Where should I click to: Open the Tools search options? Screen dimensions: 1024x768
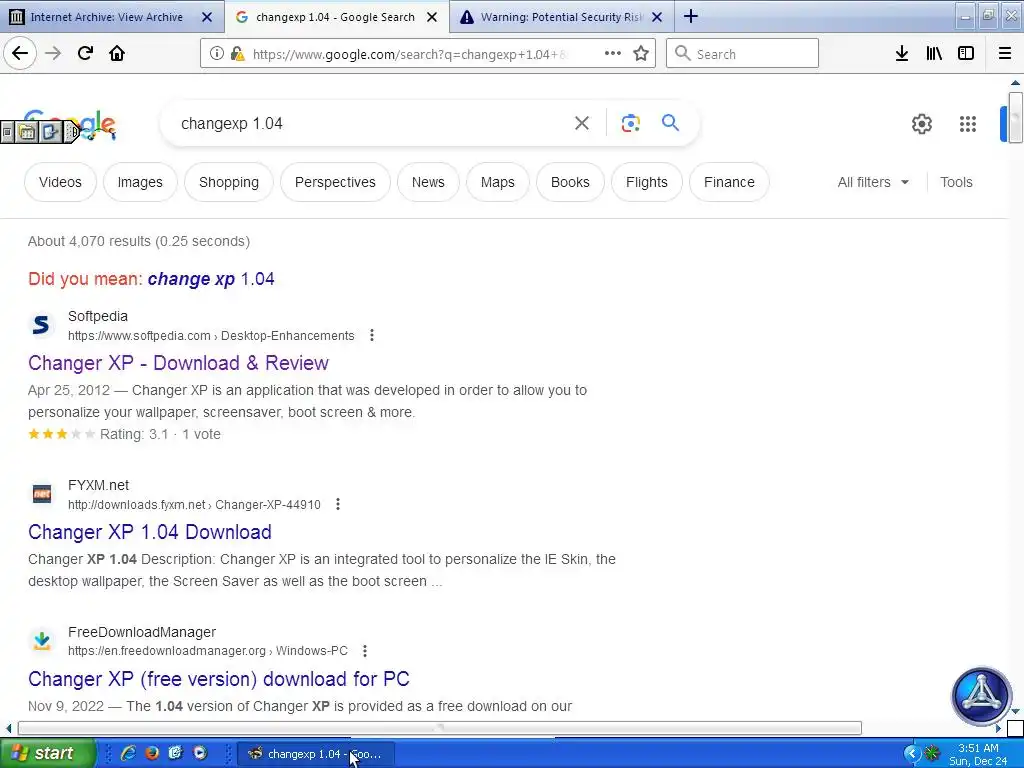click(956, 182)
